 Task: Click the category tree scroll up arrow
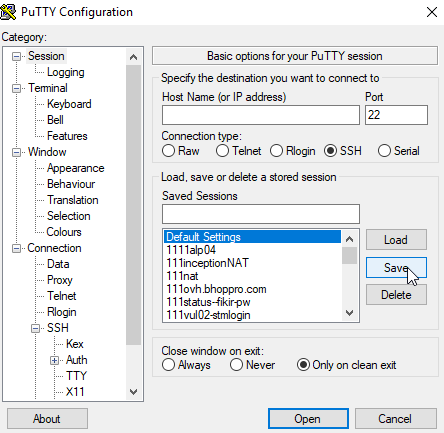[133, 57]
